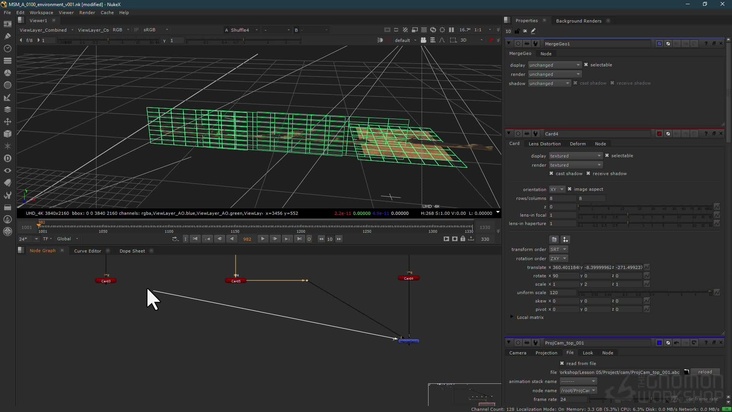Open Card4 render textured dropdown
This screenshot has width=732, height=412.
(x=576, y=165)
